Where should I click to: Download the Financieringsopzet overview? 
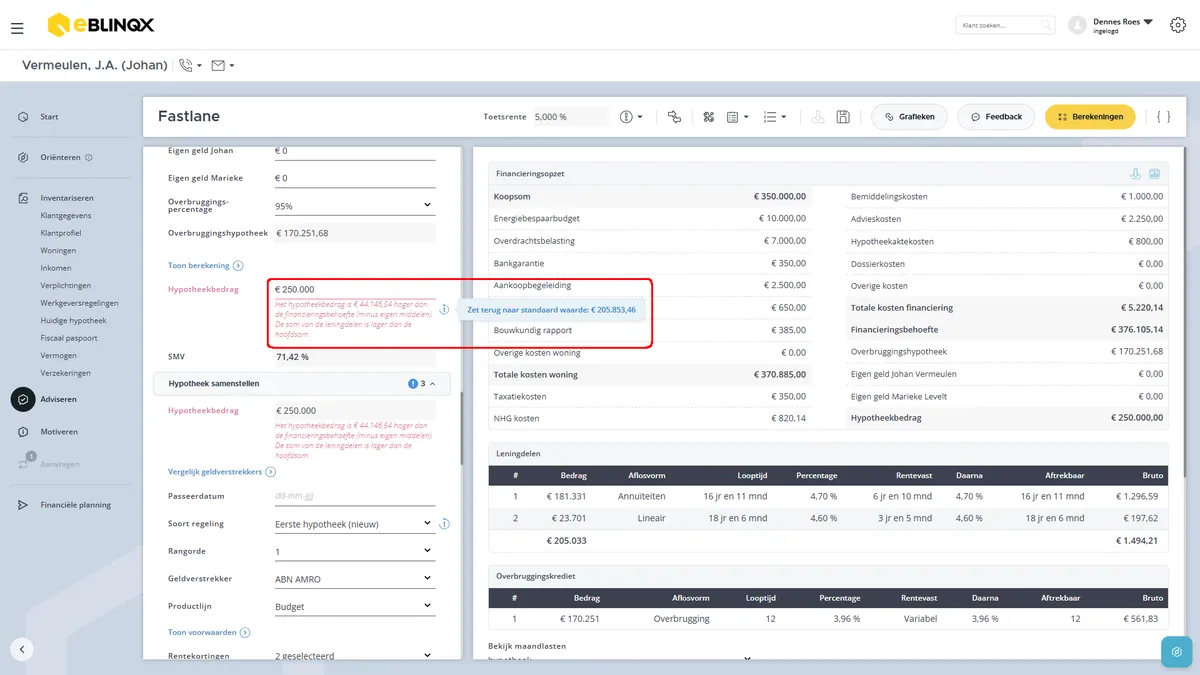(x=1135, y=174)
